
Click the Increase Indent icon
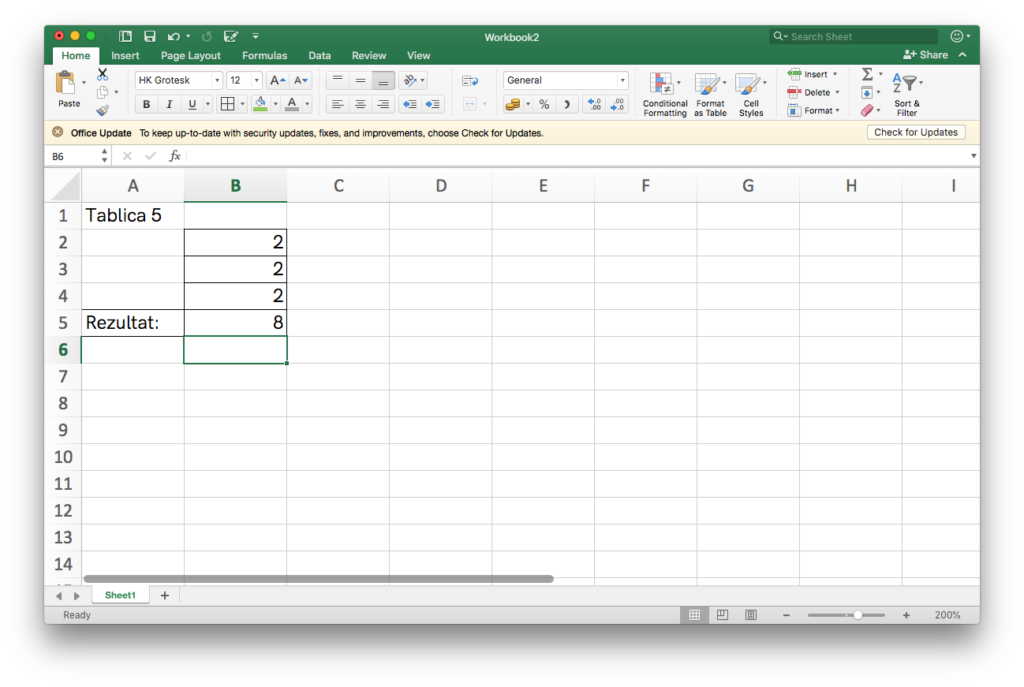coord(433,104)
